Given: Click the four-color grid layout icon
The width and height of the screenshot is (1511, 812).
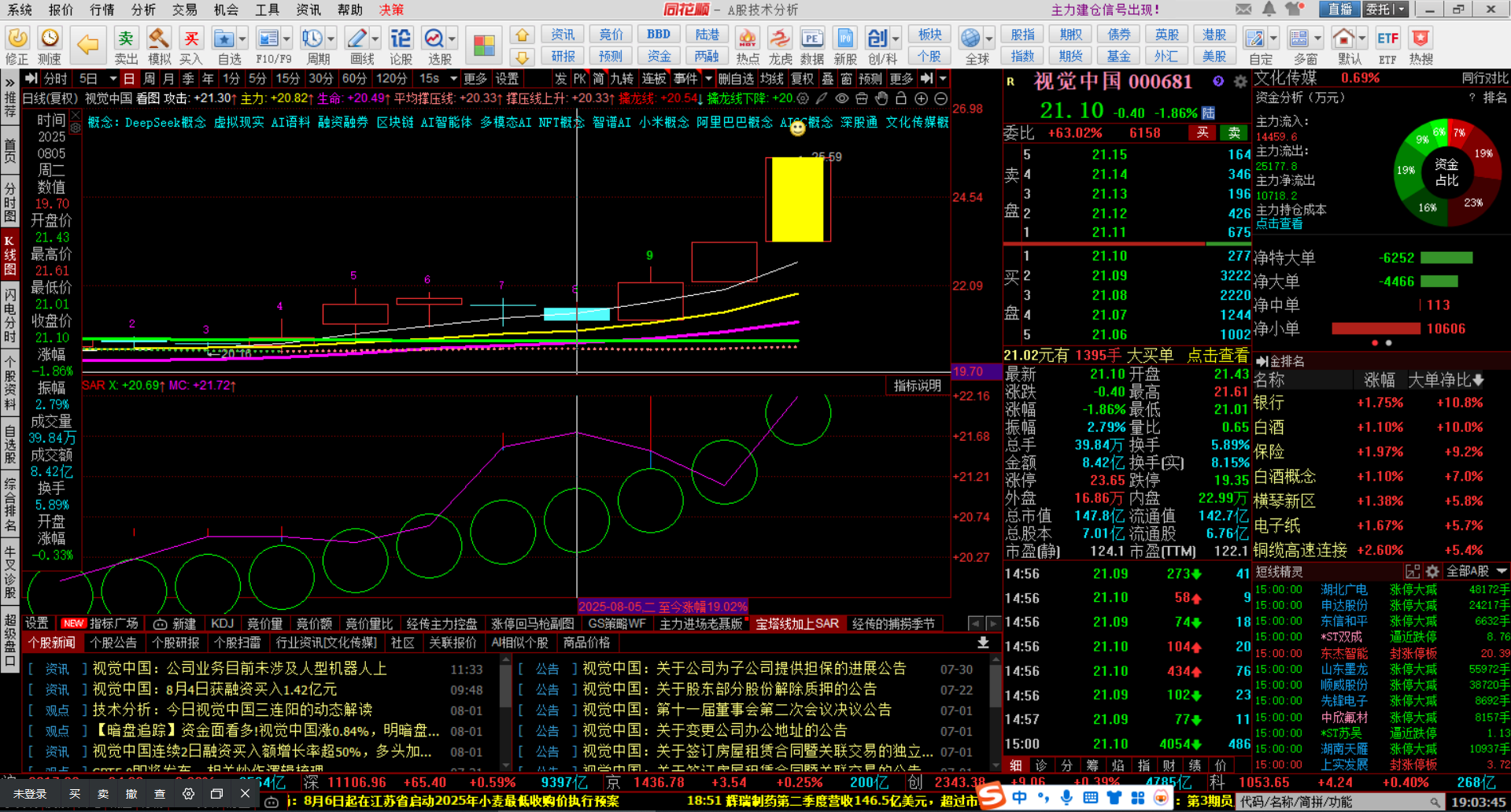Looking at the screenshot, I should point(484,45).
